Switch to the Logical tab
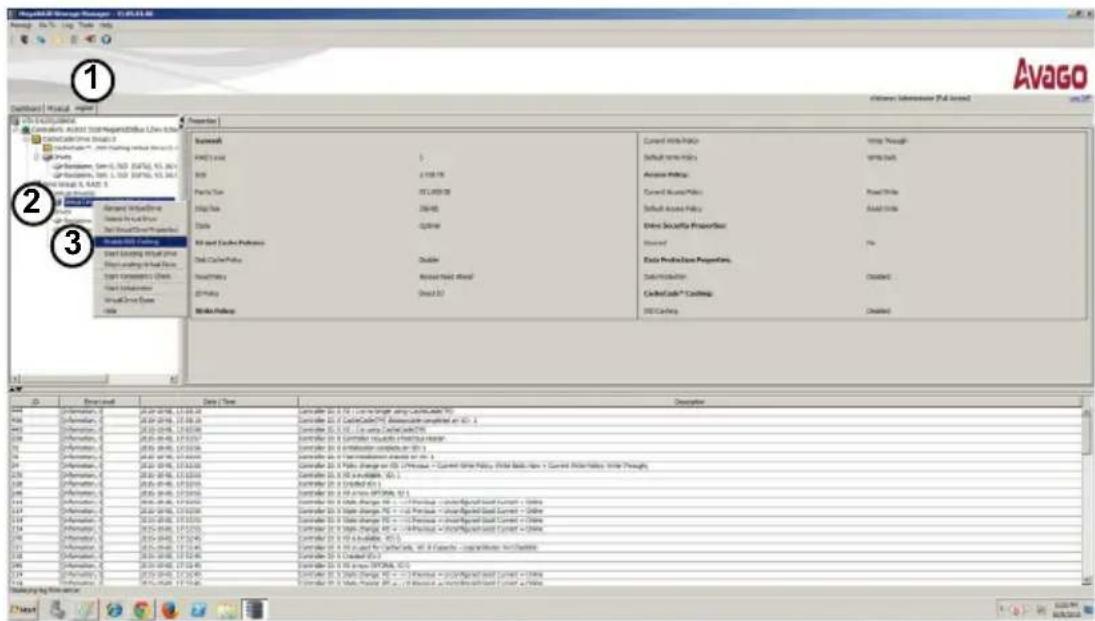This screenshot has width=1095, height=621. [x=84, y=108]
